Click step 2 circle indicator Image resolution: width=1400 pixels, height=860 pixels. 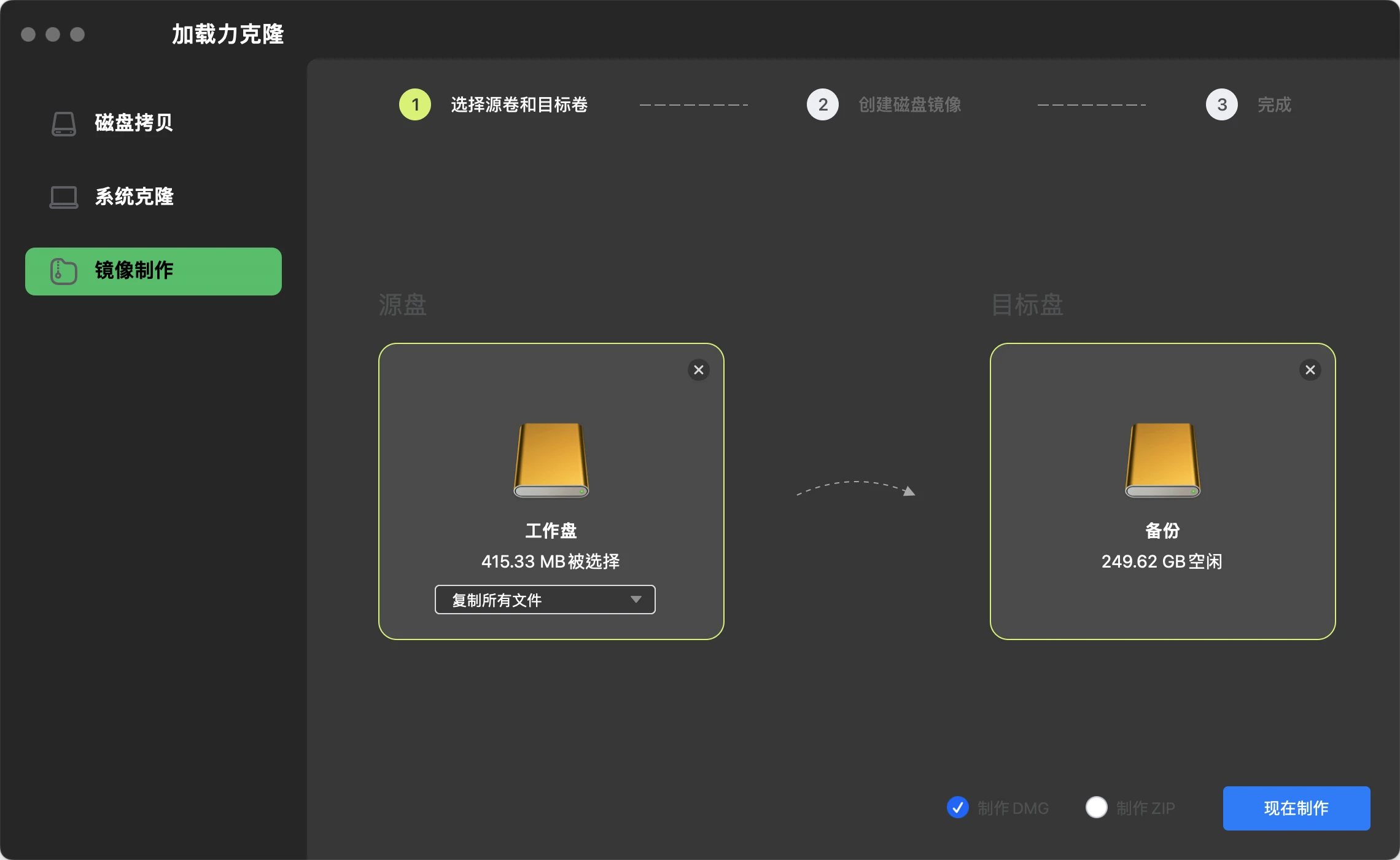tap(823, 104)
